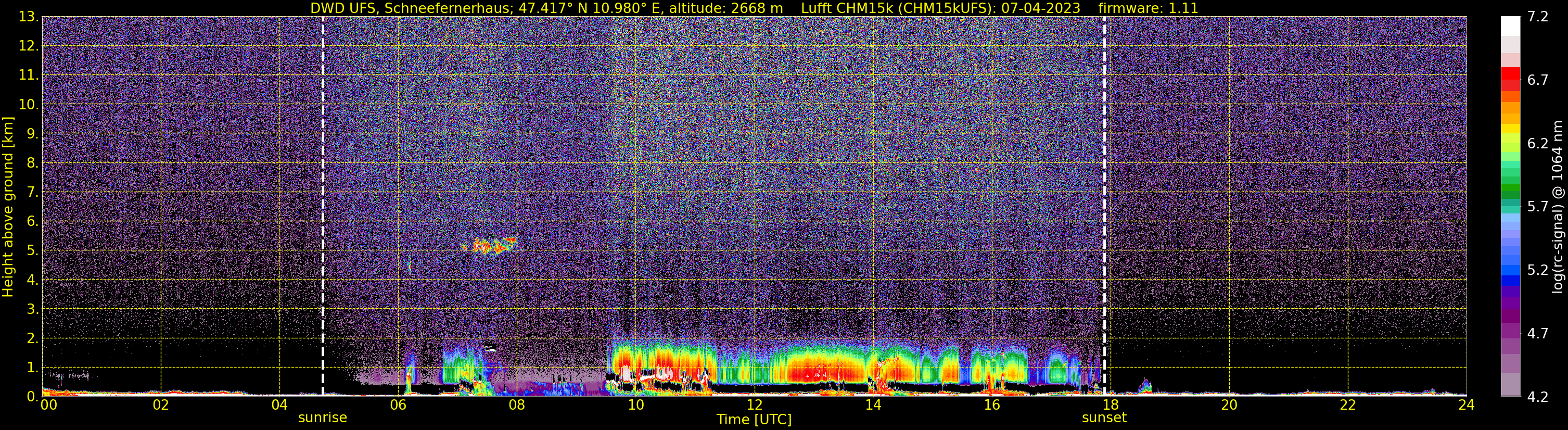Screen dimensions: 1568x430
Task: Click the white top segment of the colorbar
Action: [1510, 26]
